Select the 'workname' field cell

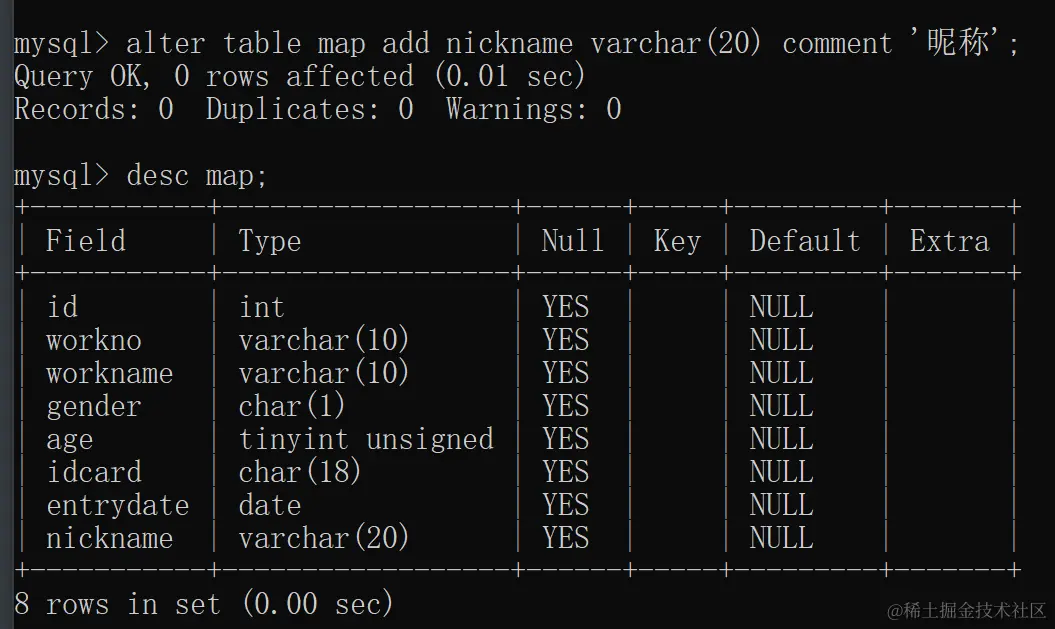coord(110,373)
